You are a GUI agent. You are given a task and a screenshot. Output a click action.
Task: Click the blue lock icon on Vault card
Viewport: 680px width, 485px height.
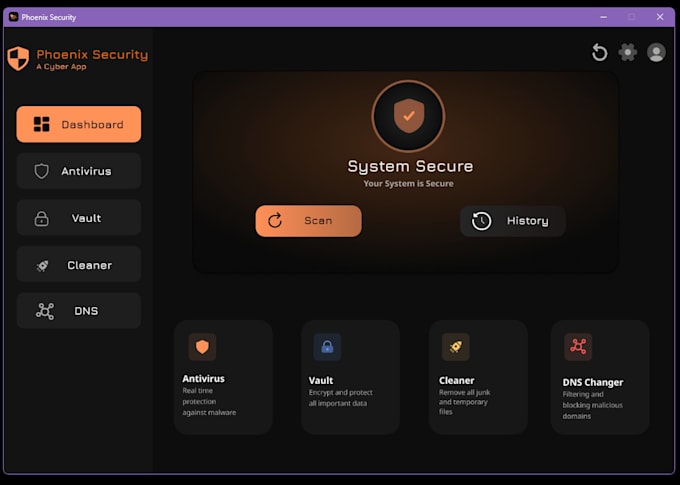[x=327, y=347]
